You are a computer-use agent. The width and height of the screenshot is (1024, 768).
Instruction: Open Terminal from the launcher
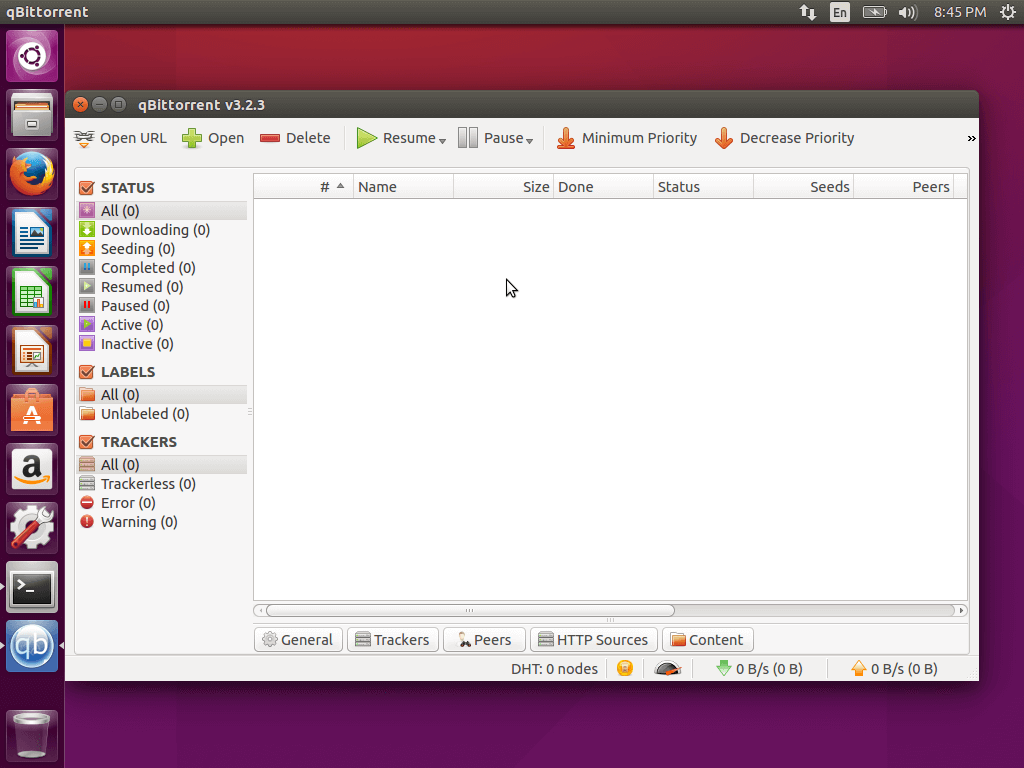click(32, 587)
